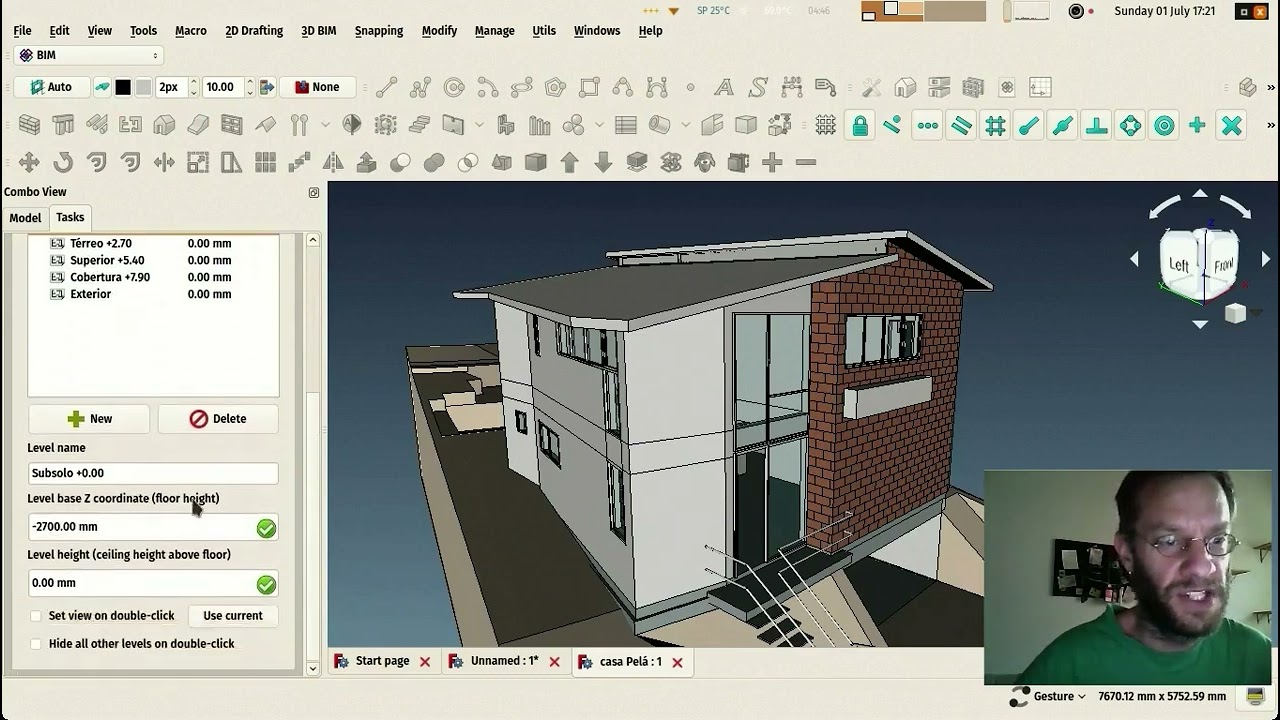Expand the Axis tool dropdown arrow
This screenshot has width=1280, height=720.
click(325, 125)
